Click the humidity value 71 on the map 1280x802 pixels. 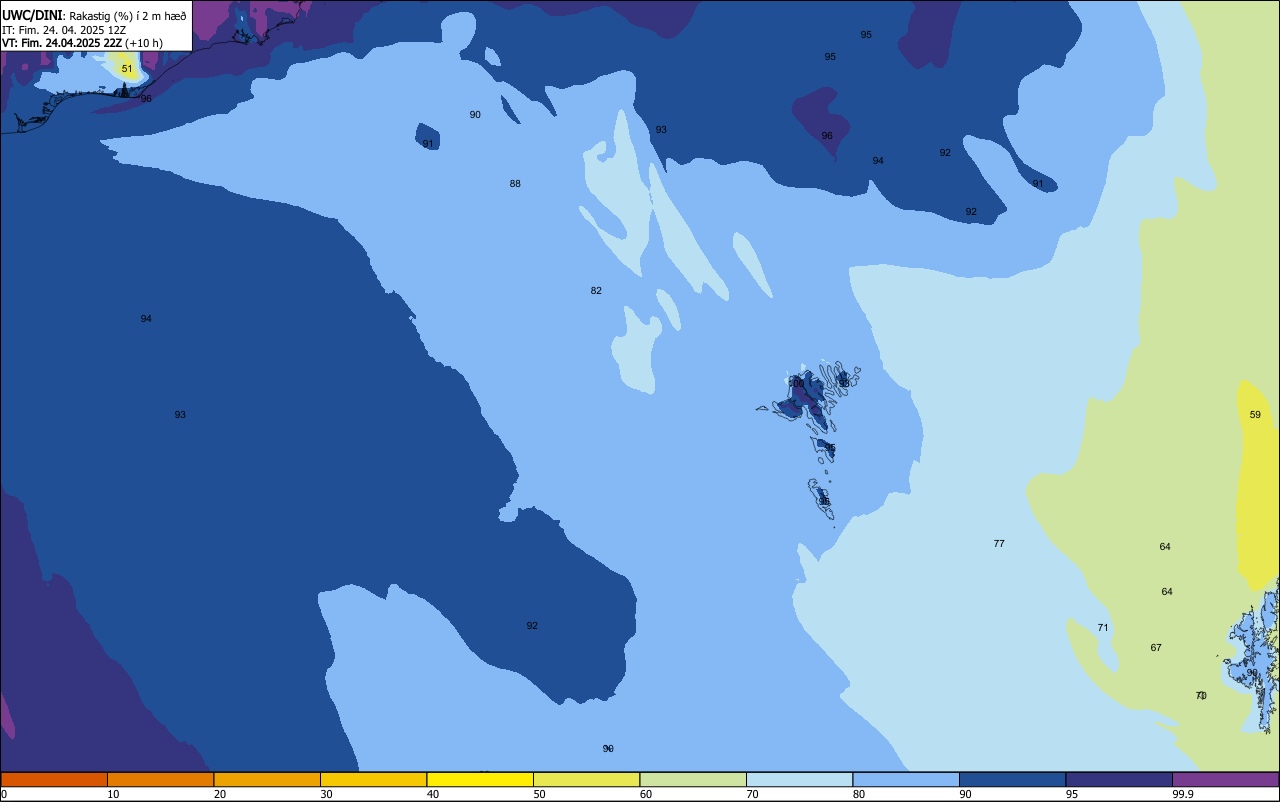pyautogui.click(x=1103, y=628)
